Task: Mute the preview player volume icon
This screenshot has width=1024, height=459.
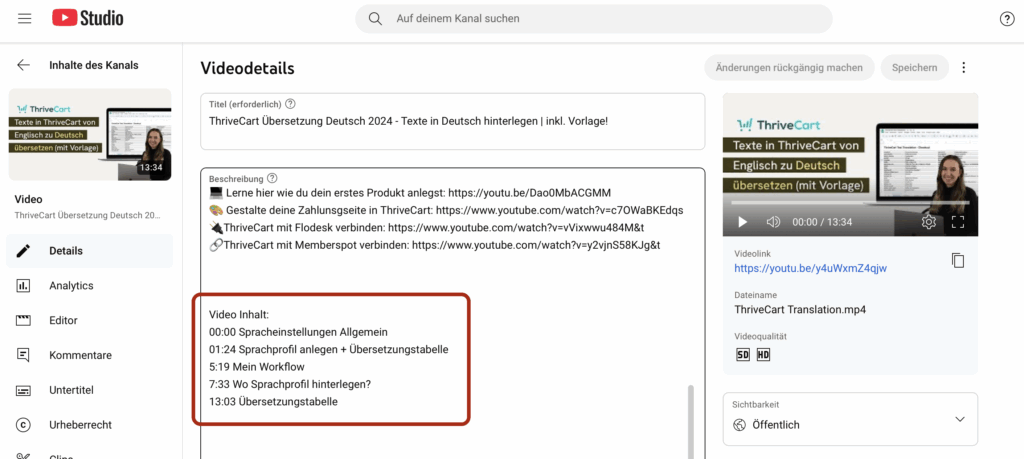Action: pos(773,222)
